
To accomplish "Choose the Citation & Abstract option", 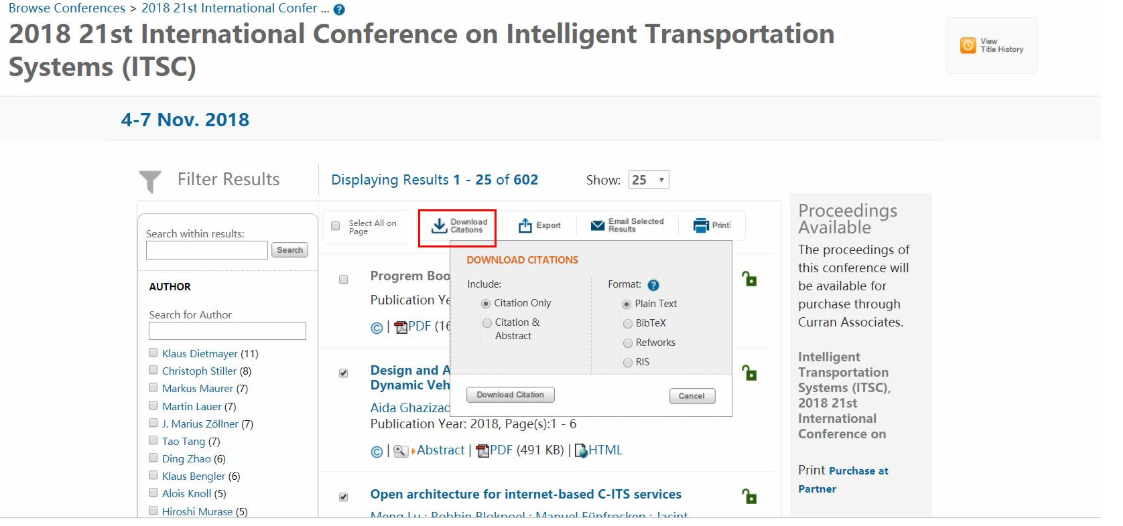I will pos(487,323).
